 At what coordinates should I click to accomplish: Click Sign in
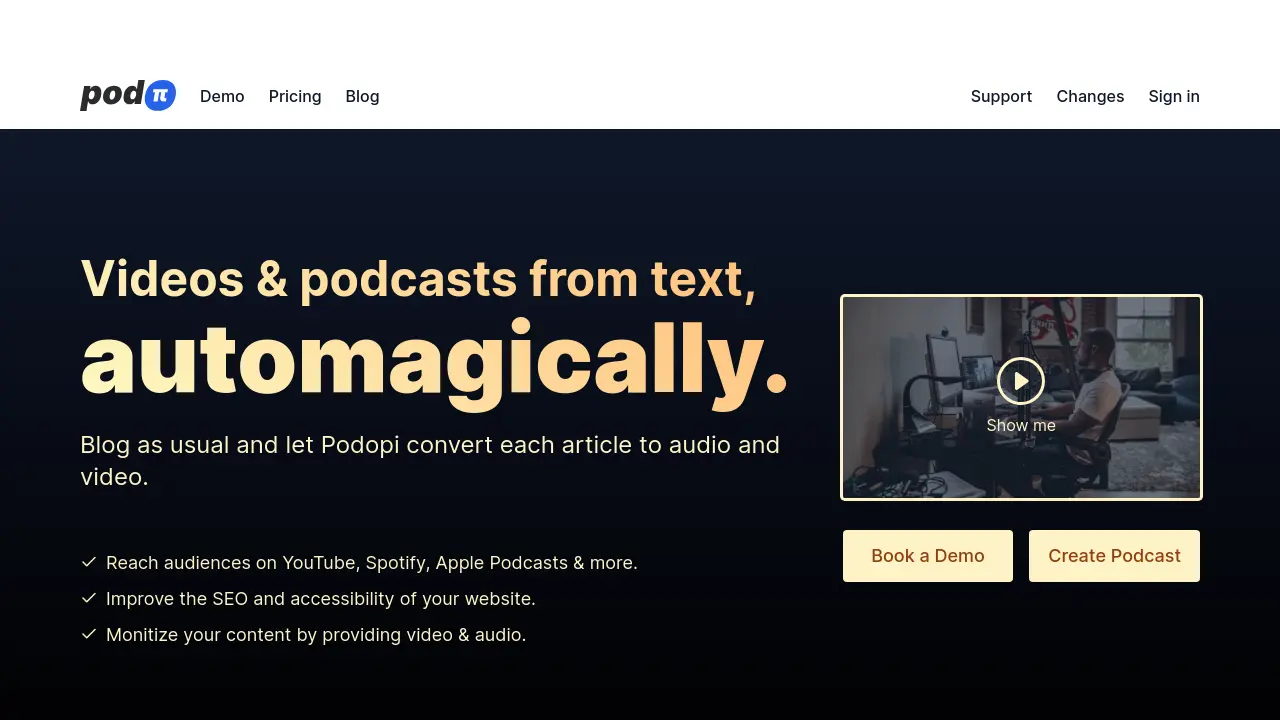click(x=1174, y=96)
